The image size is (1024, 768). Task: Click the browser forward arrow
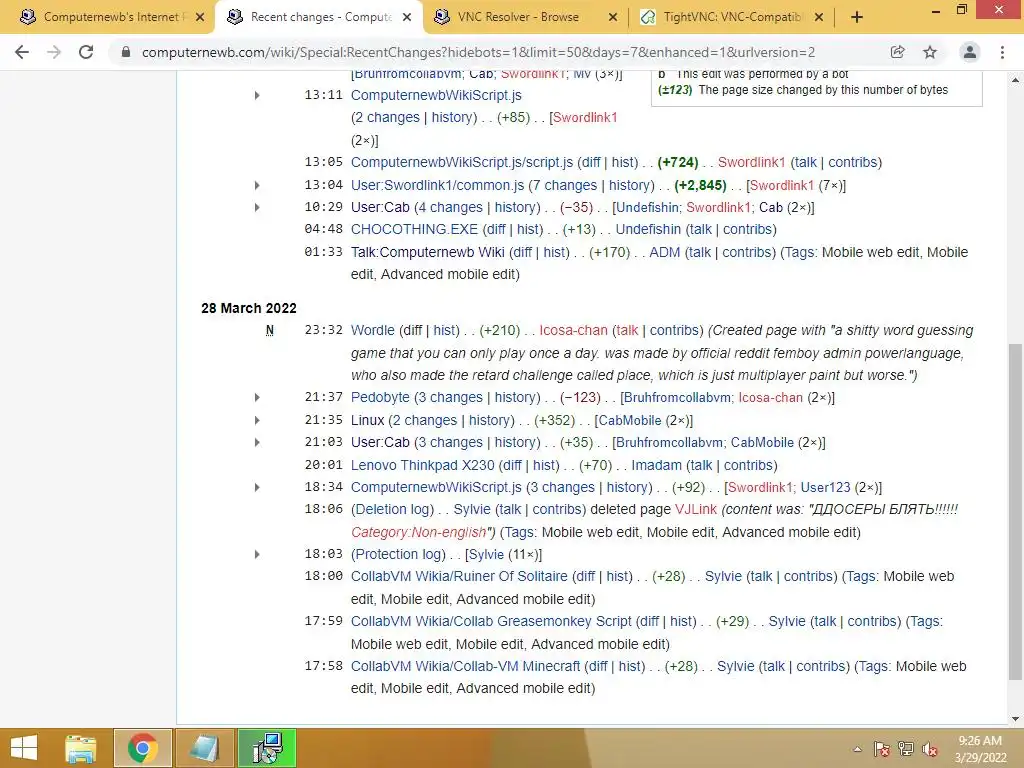(x=54, y=52)
